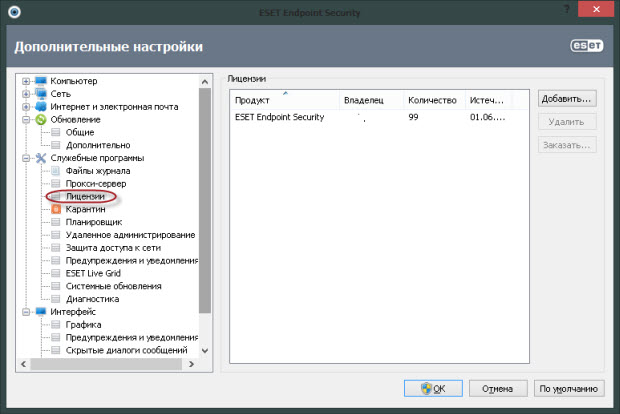Screen dimensions: 620x414
Task: Click the tree horizontal scrollbar thumb
Action: point(106,364)
